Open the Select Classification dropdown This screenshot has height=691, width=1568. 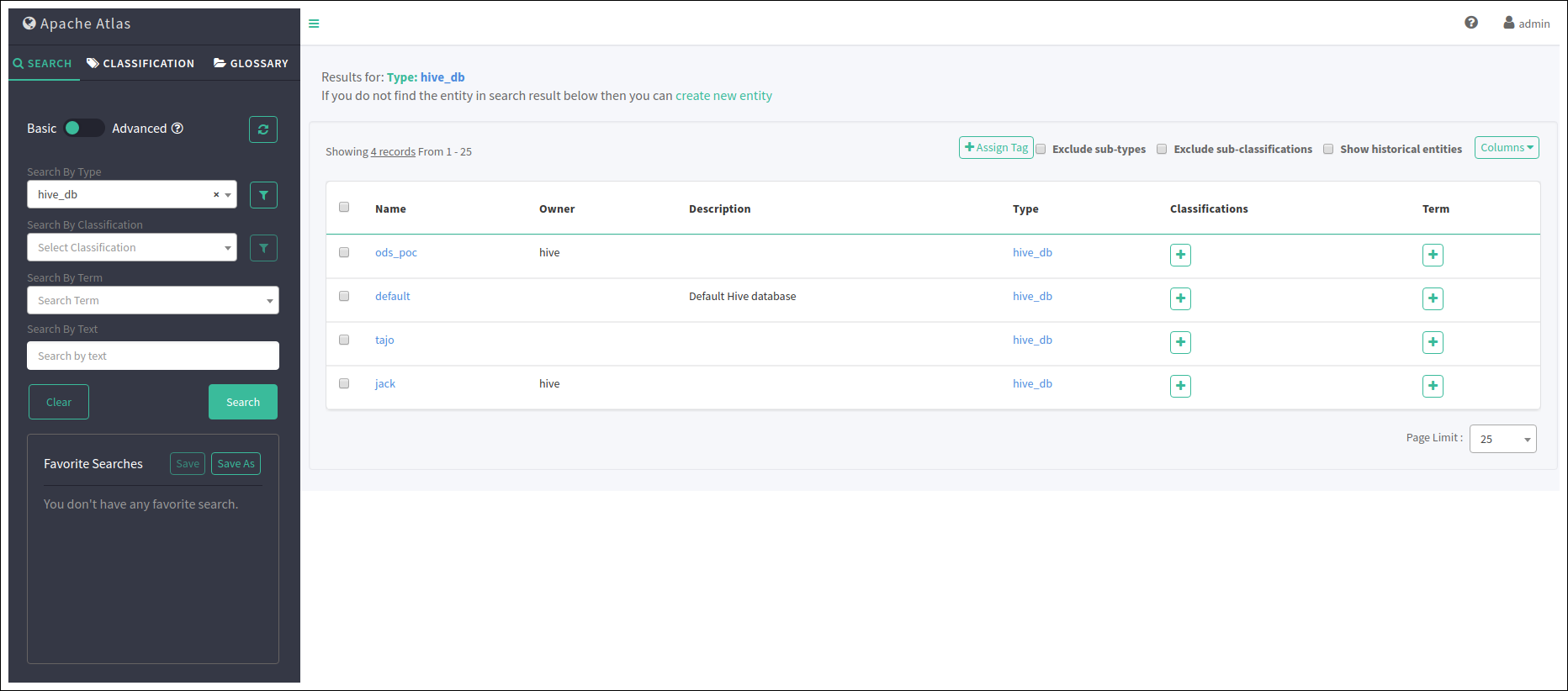pos(132,247)
